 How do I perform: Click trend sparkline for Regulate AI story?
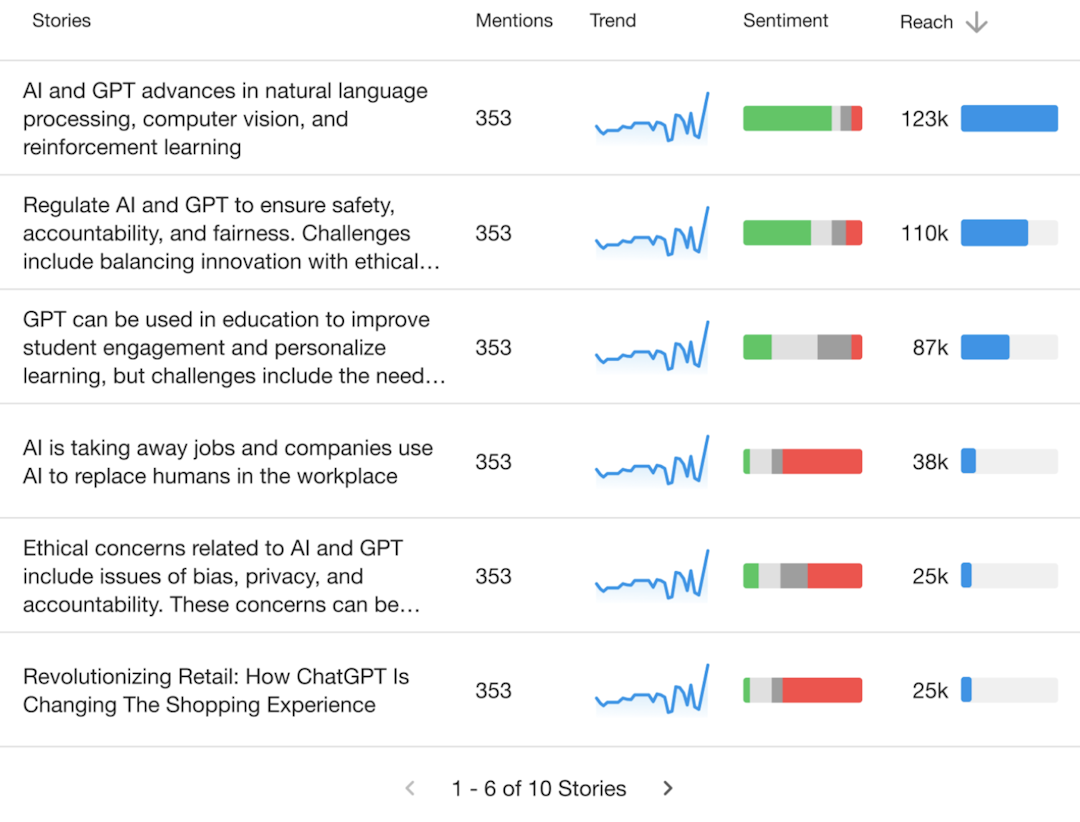click(x=652, y=233)
